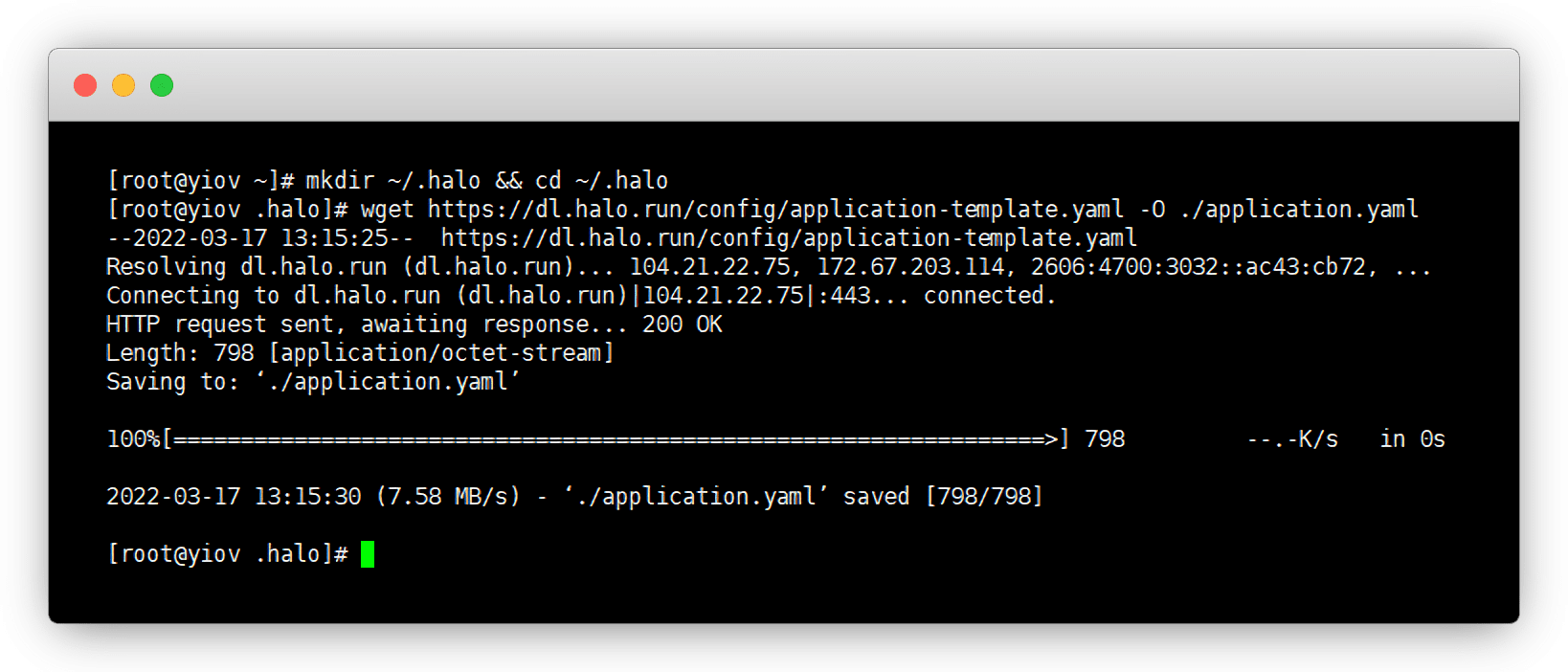This screenshot has height=672, width=1568.
Task: Open the URL in the wget command
Action: 775,210
